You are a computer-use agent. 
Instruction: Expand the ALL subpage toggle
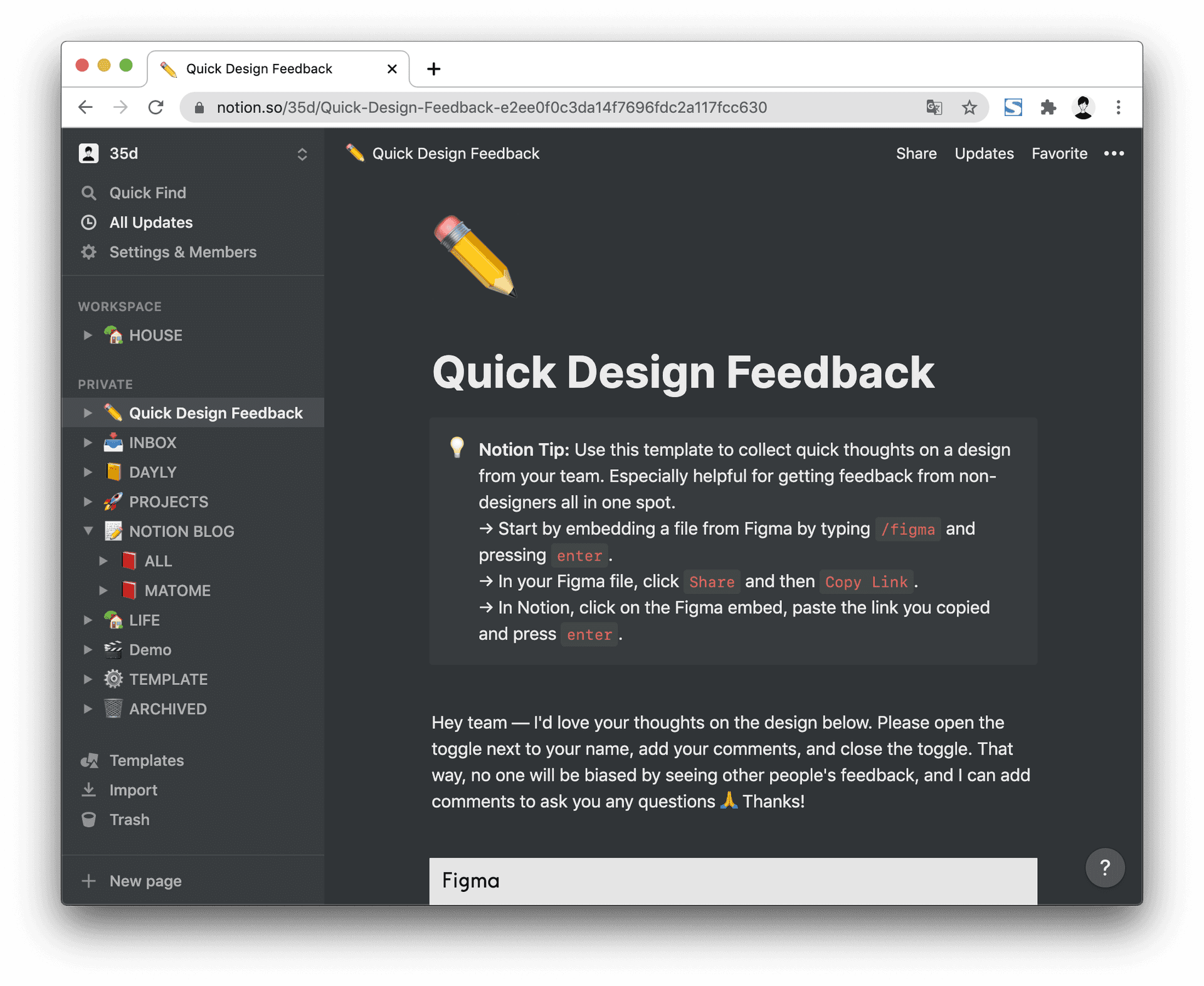pos(103,561)
